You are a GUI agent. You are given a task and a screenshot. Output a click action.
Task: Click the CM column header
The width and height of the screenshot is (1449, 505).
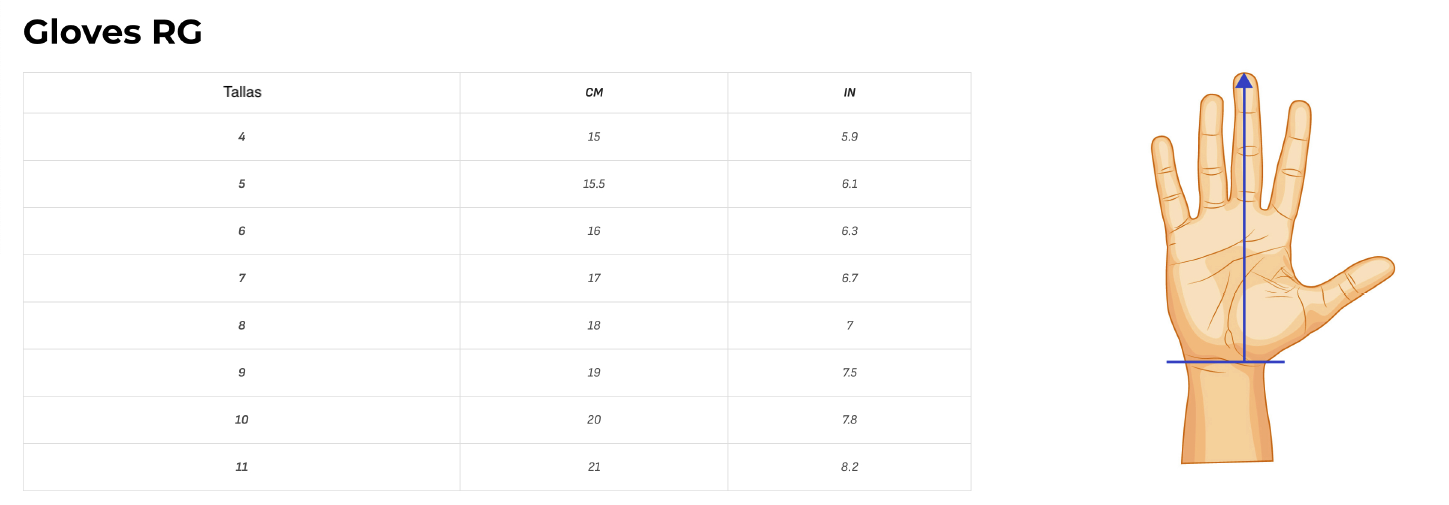click(594, 92)
